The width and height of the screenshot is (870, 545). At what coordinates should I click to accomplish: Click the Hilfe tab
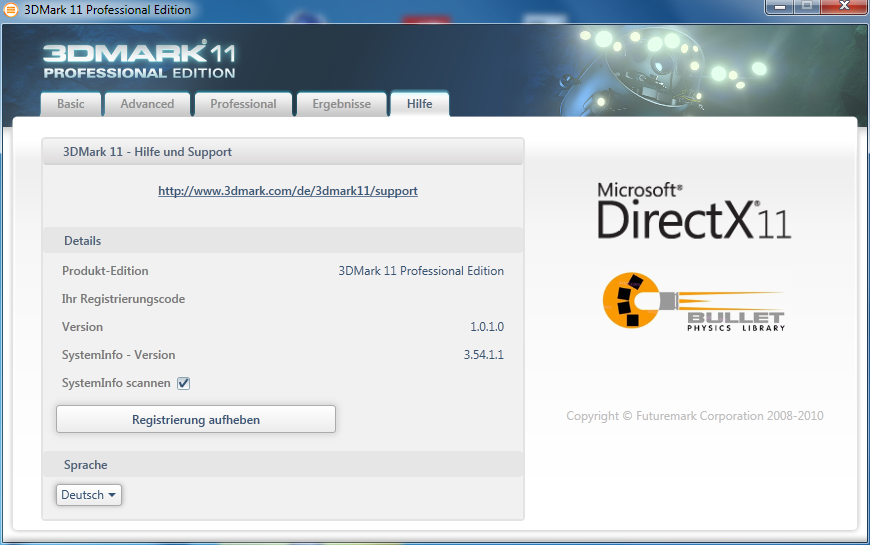(419, 104)
